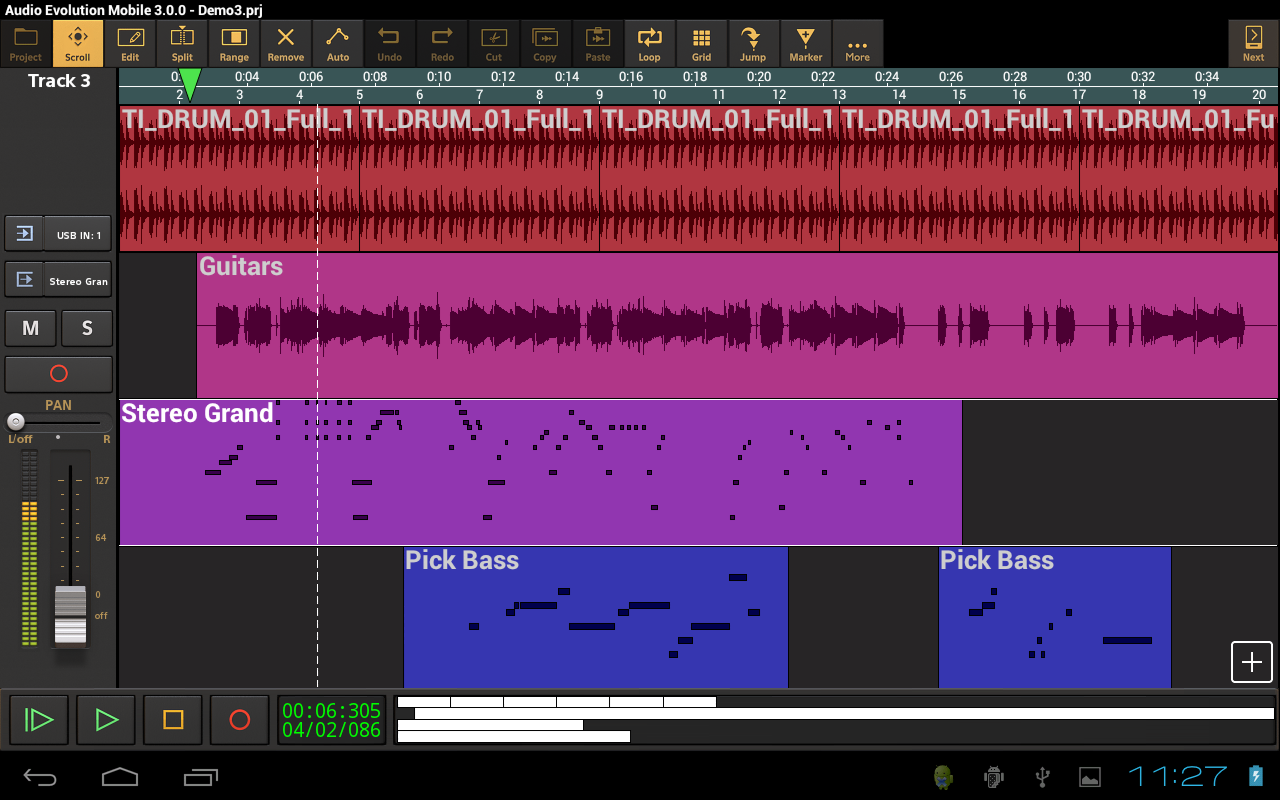The height and width of the screenshot is (800, 1280).
Task: Choose the Range selection tool
Action: click(x=234, y=44)
